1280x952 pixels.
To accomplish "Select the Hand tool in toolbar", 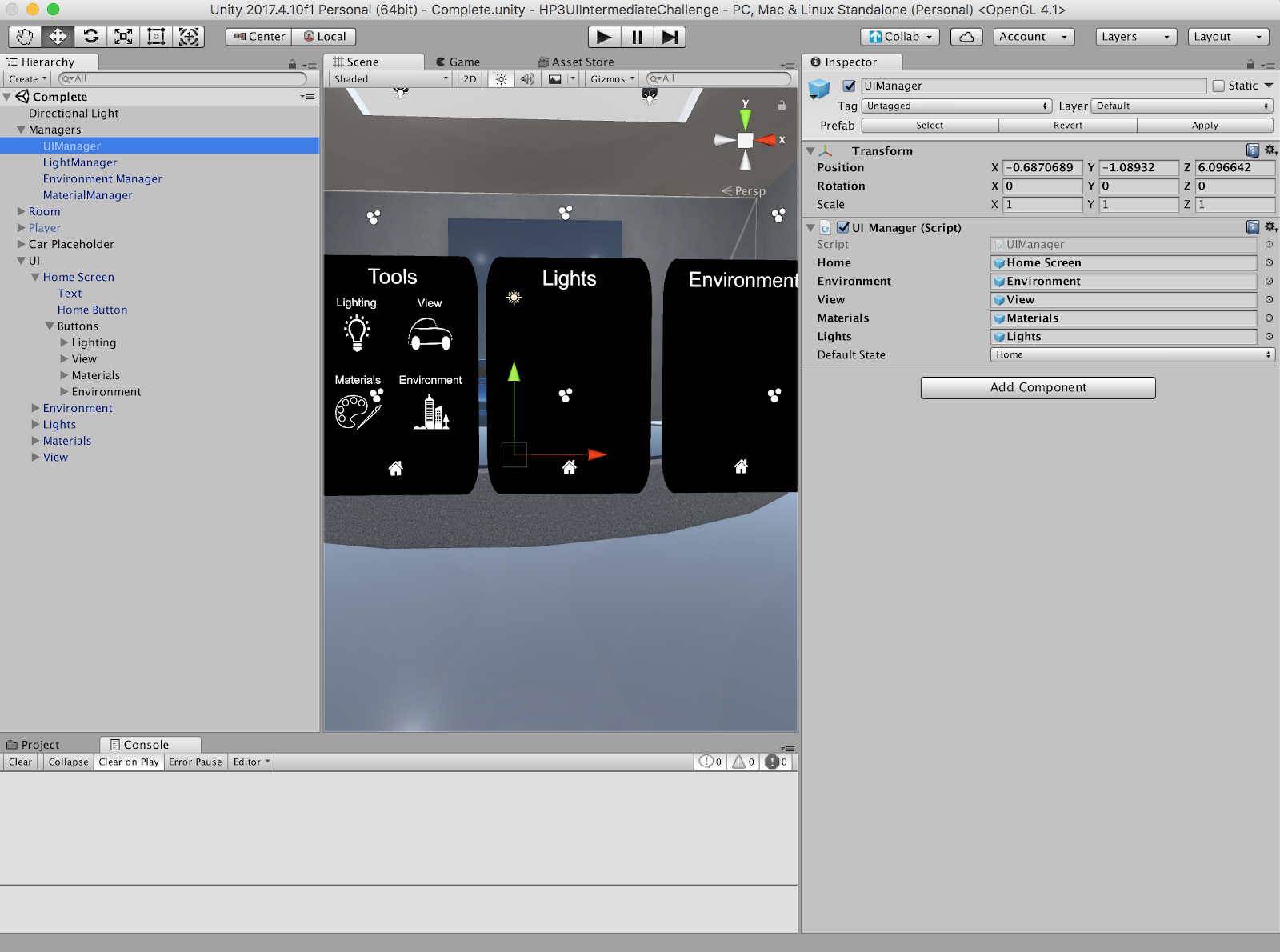I will pos(25,37).
